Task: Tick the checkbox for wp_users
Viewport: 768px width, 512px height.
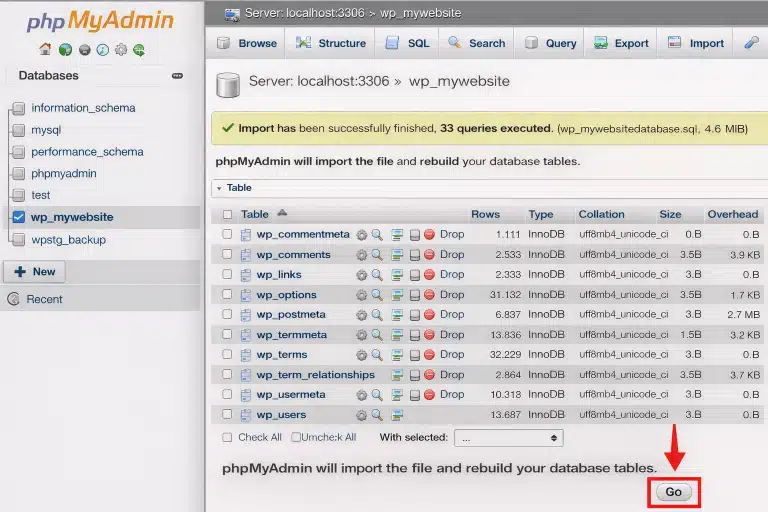Action: coord(227,414)
